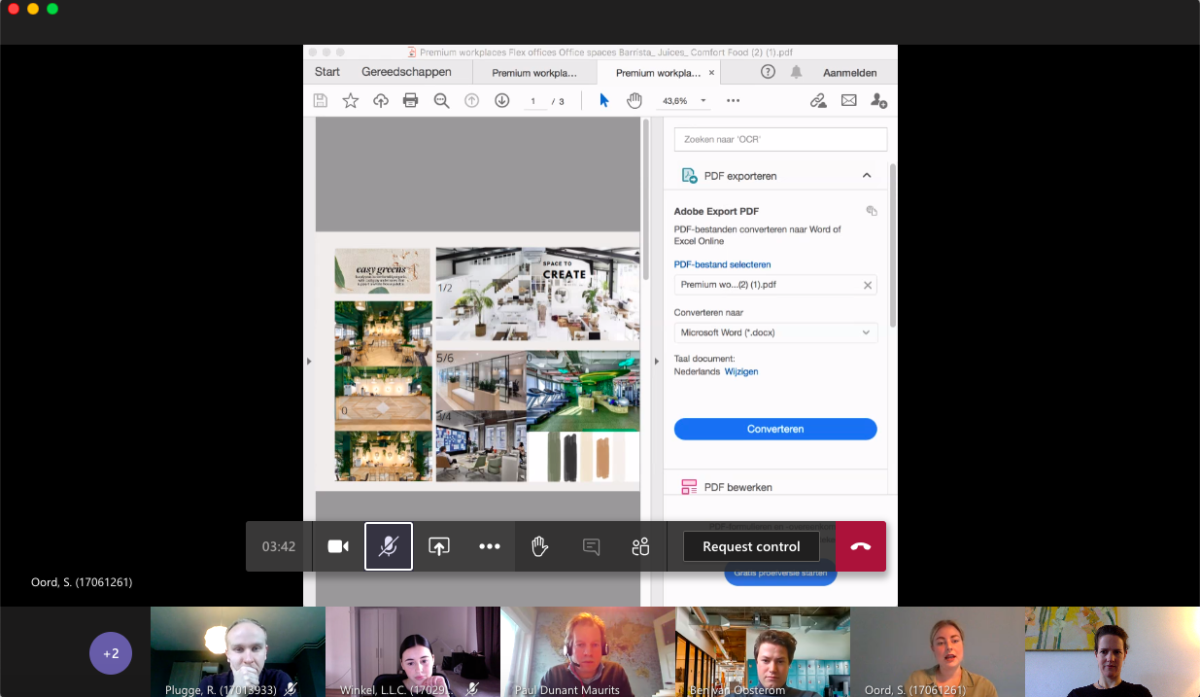Screen dimensions: 1200x697
Task: Click the easy greens image in PDF
Action: [x=383, y=272]
